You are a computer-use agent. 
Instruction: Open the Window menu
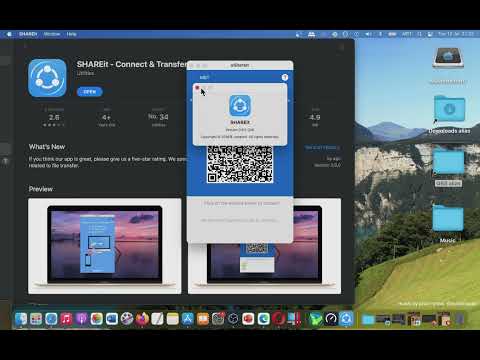click(52, 34)
